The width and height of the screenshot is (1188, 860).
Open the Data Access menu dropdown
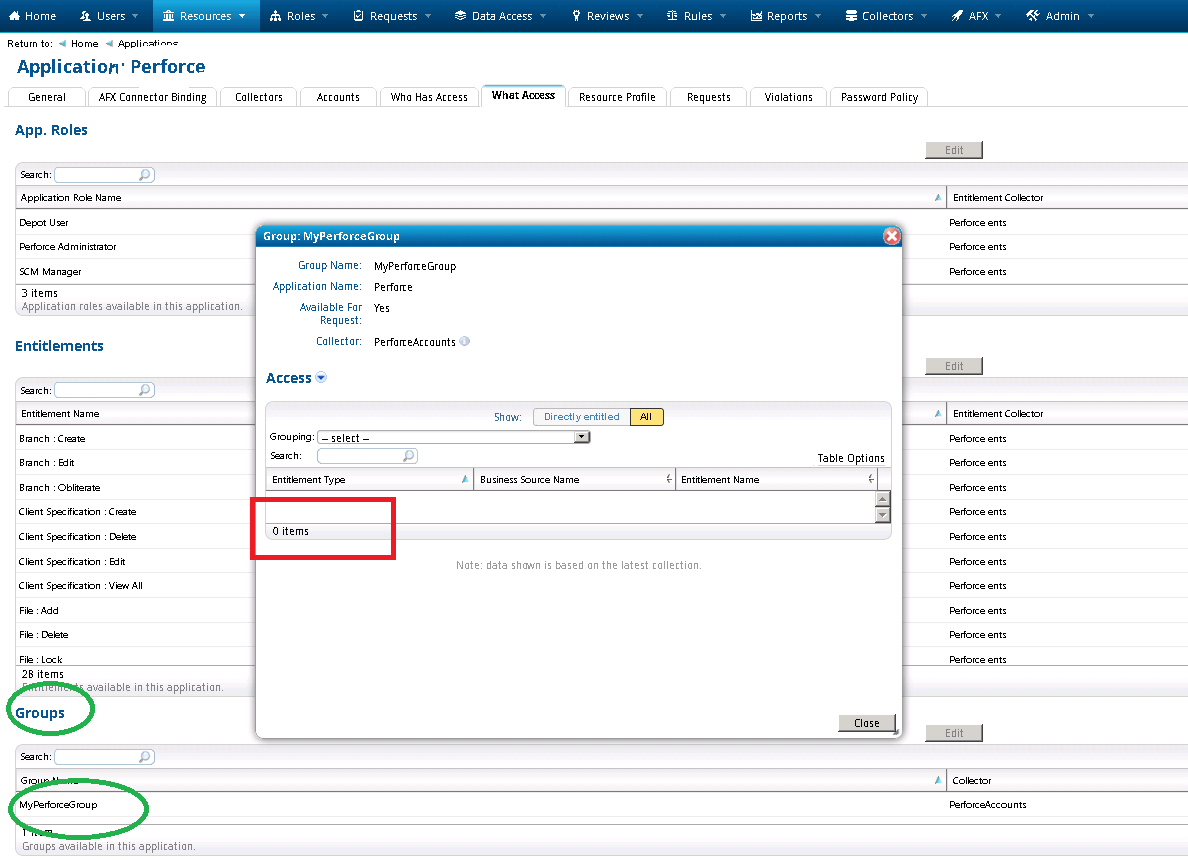coord(542,17)
